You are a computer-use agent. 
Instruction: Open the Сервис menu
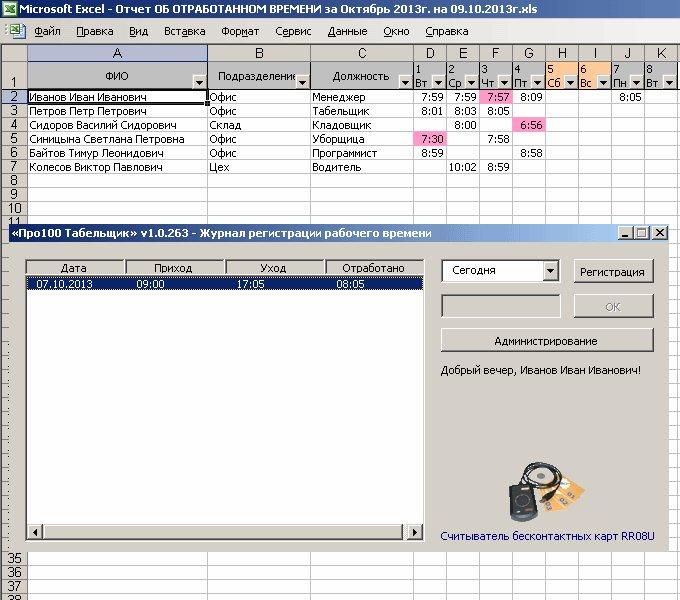(x=293, y=32)
